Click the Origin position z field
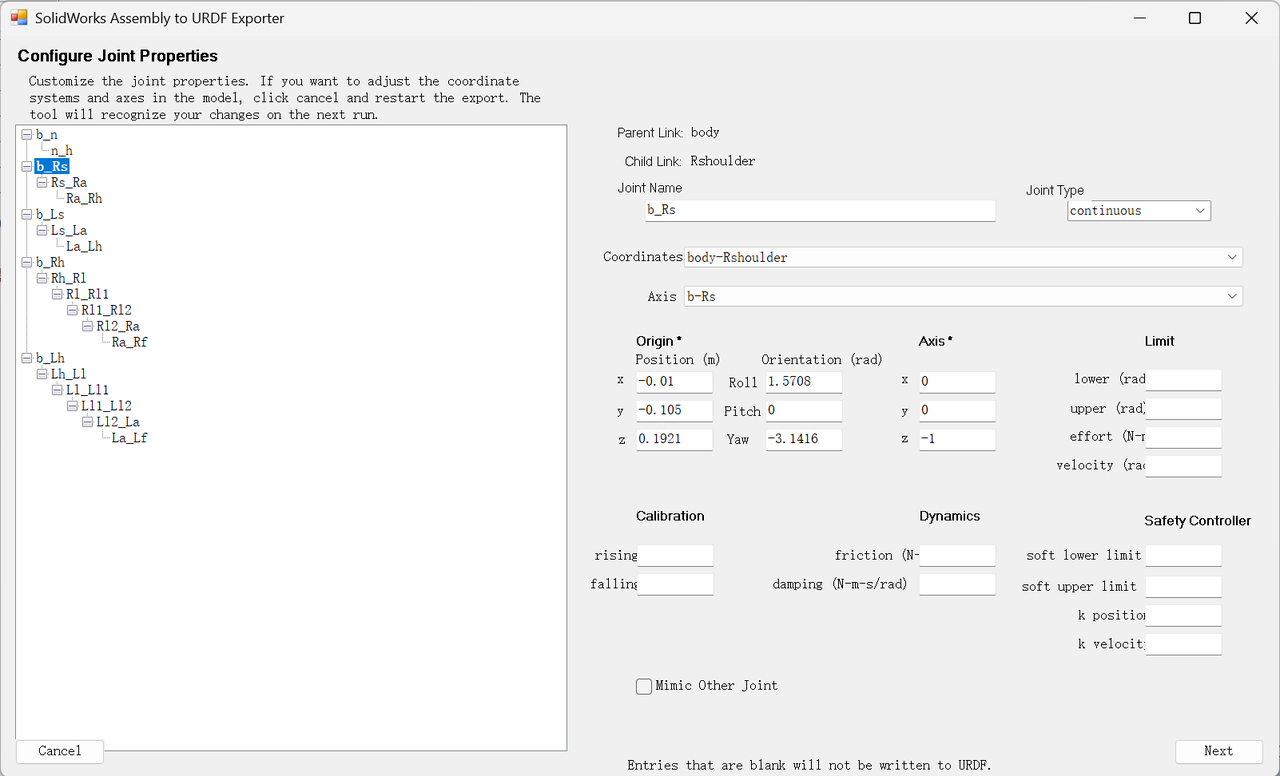1280x776 pixels. click(x=674, y=439)
